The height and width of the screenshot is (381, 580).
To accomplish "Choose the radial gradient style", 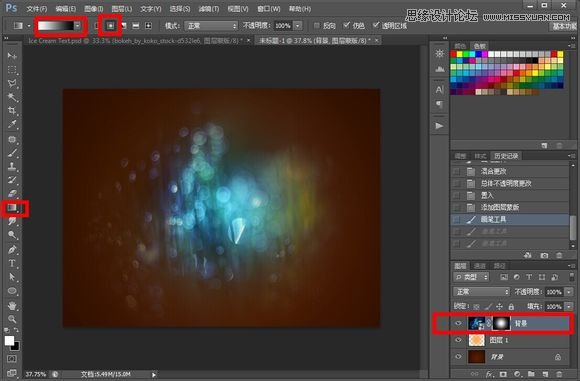I will [x=111, y=26].
